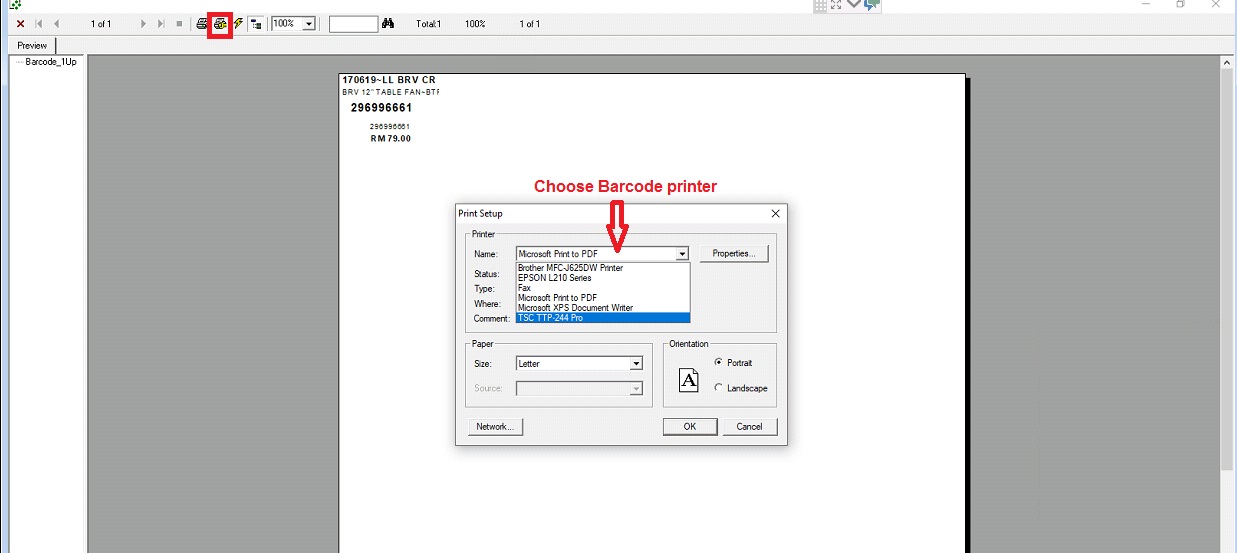Click the red X close preview icon

[x=20, y=23]
